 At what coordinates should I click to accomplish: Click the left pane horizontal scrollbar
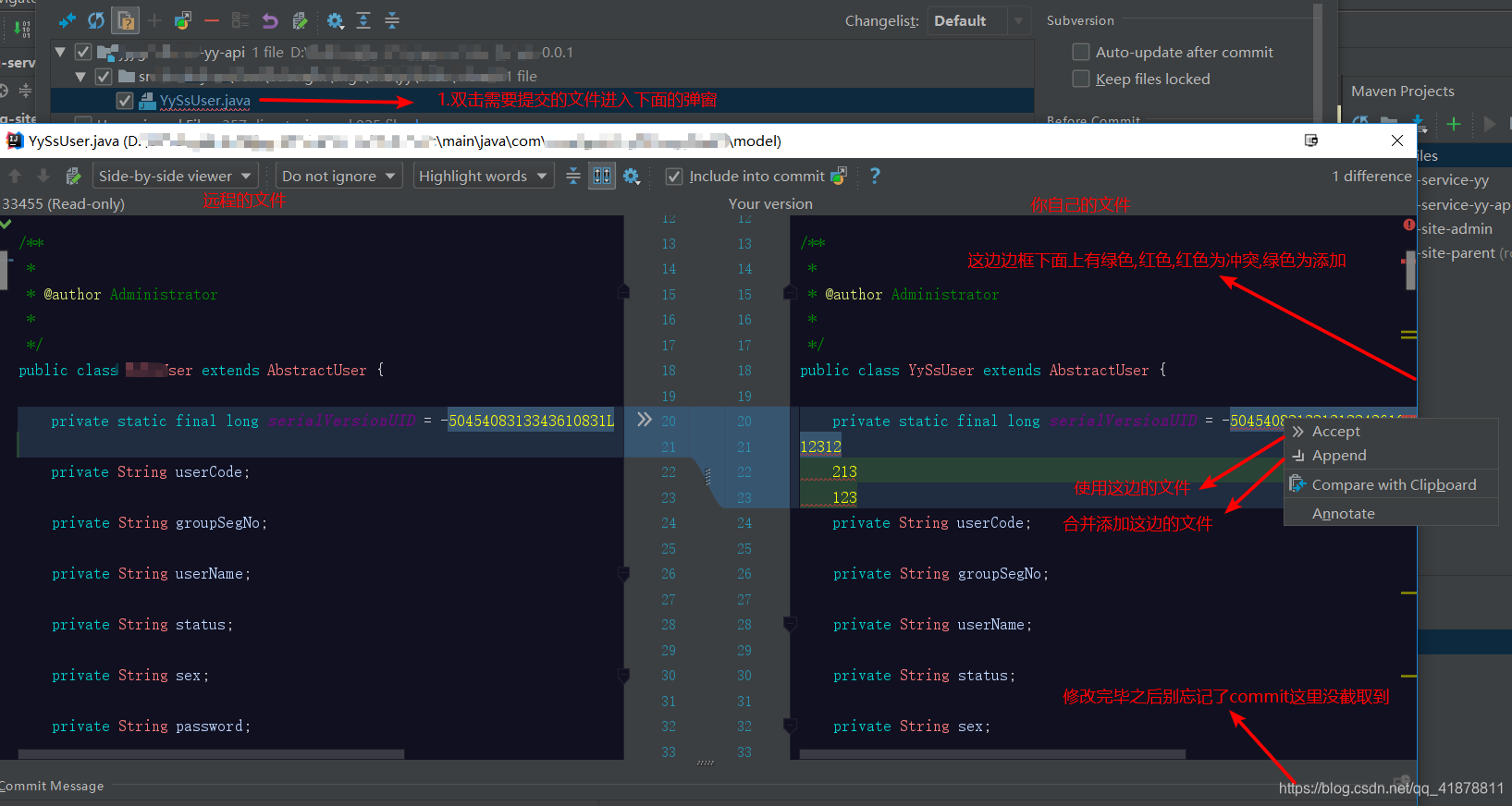[x=211, y=754]
